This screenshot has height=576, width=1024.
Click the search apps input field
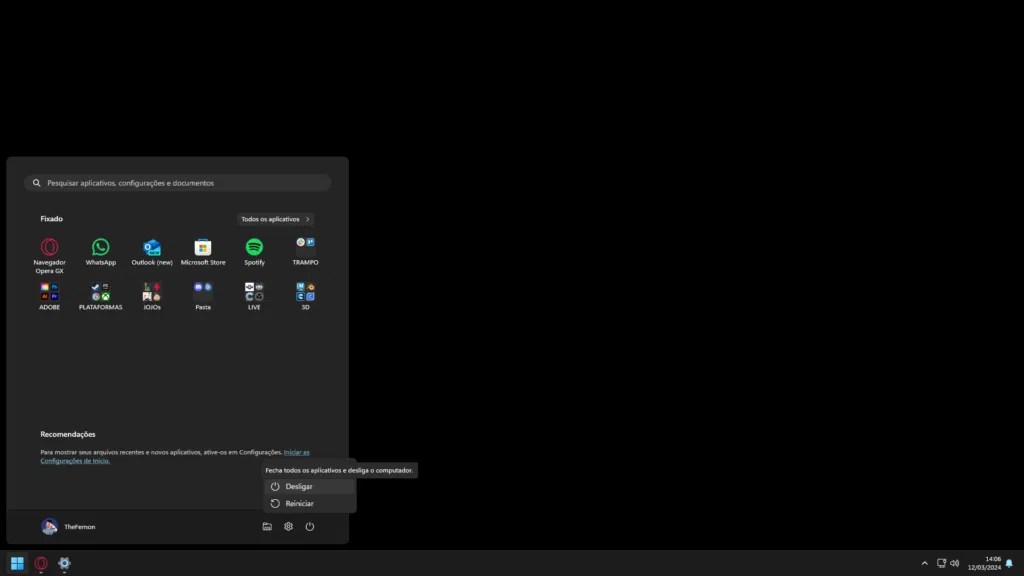pyautogui.click(x=177, y=182)
